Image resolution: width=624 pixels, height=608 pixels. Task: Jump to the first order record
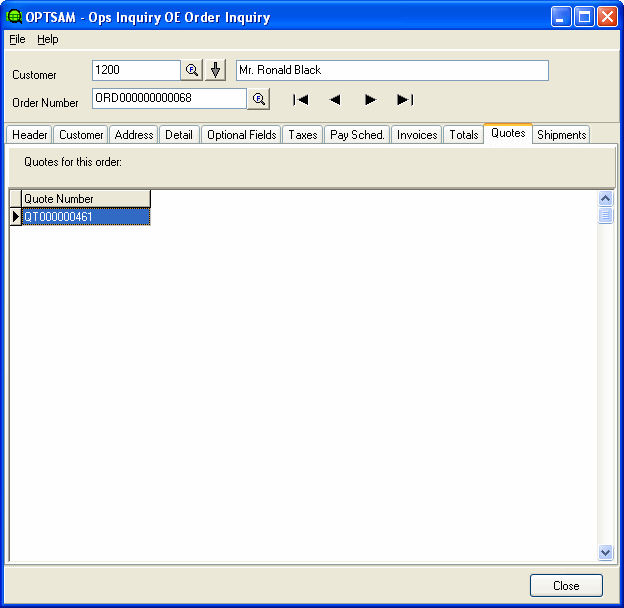click(x=300, y=99)
